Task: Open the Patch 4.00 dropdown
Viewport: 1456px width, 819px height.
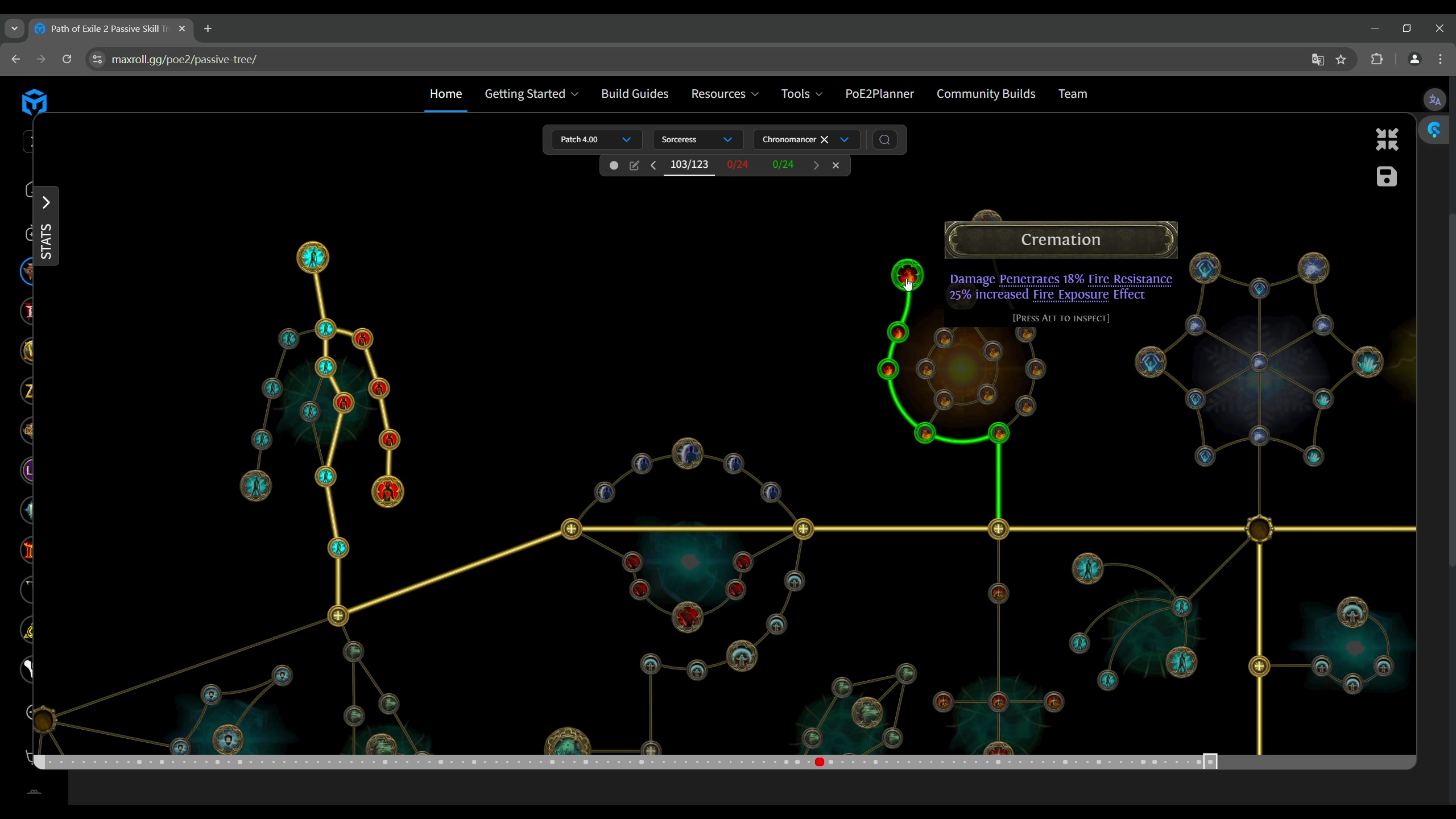Action: pos(596,140)
